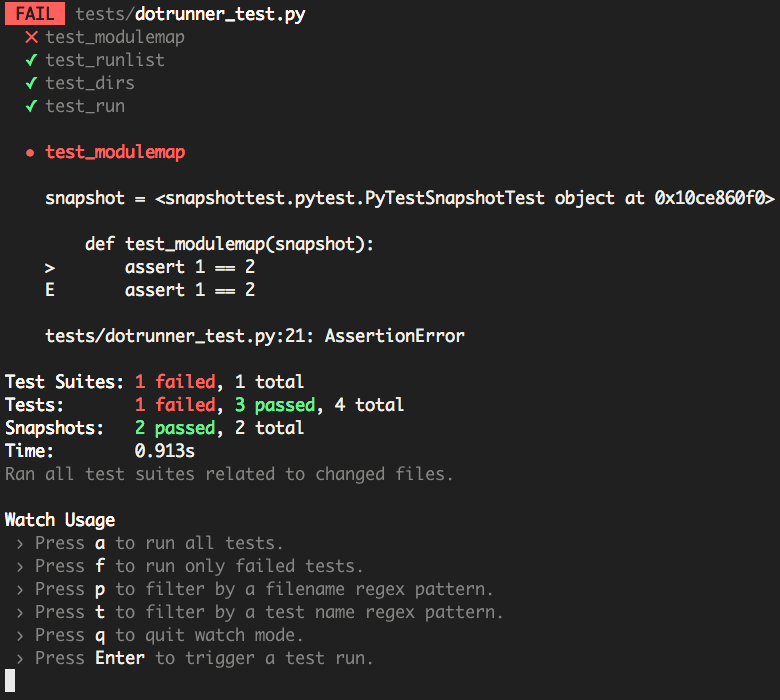Click the green checkmark next to test_run
Viewport: 780px width, 700px height.
(x=31, y=106)
